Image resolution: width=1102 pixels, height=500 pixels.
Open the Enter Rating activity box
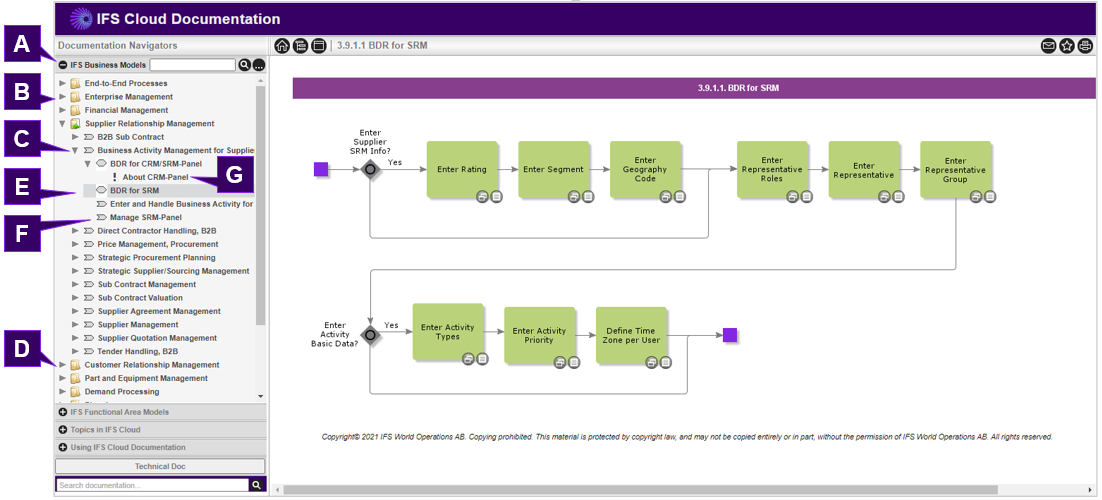pyautogui.click(x=462, y=169)
